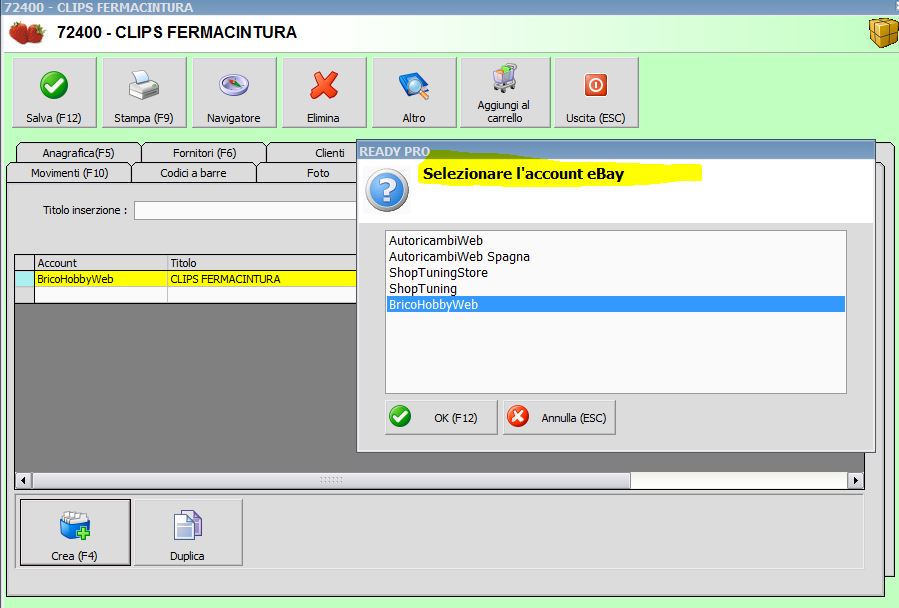Select highlighted BricoHobbyWeb in dialog list
This screenshot has height=608, width=899.
615,305
